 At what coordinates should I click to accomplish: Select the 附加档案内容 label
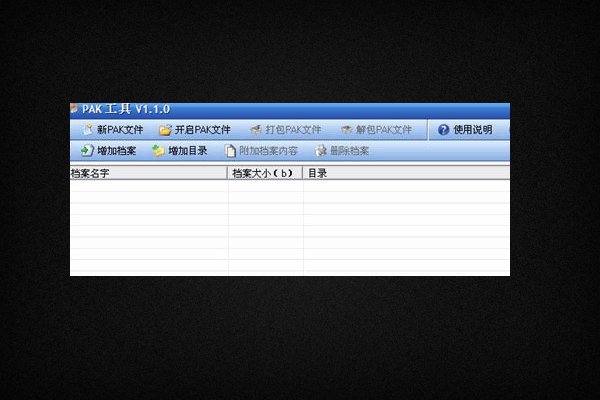click(x=268, y=151)
